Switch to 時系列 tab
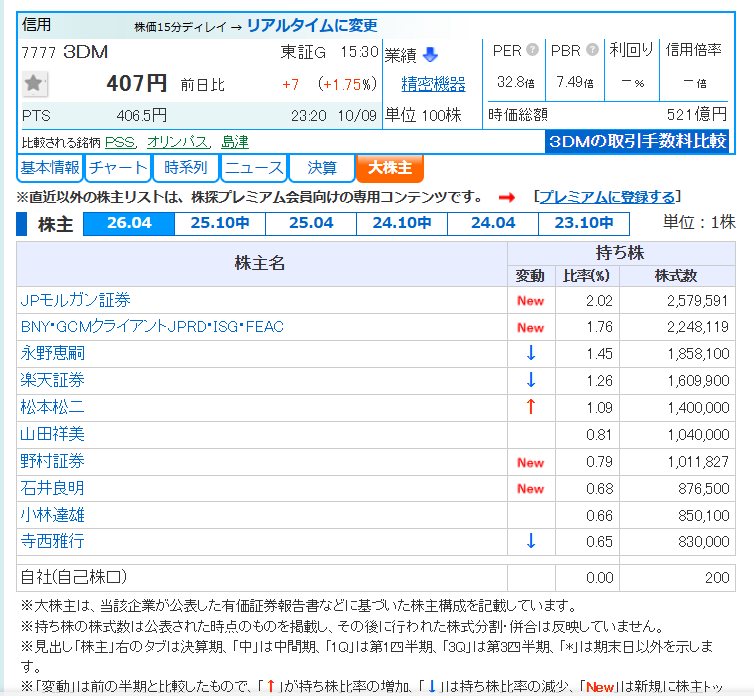The width and height of the screenshot is (754, 696). coord(186,168)
